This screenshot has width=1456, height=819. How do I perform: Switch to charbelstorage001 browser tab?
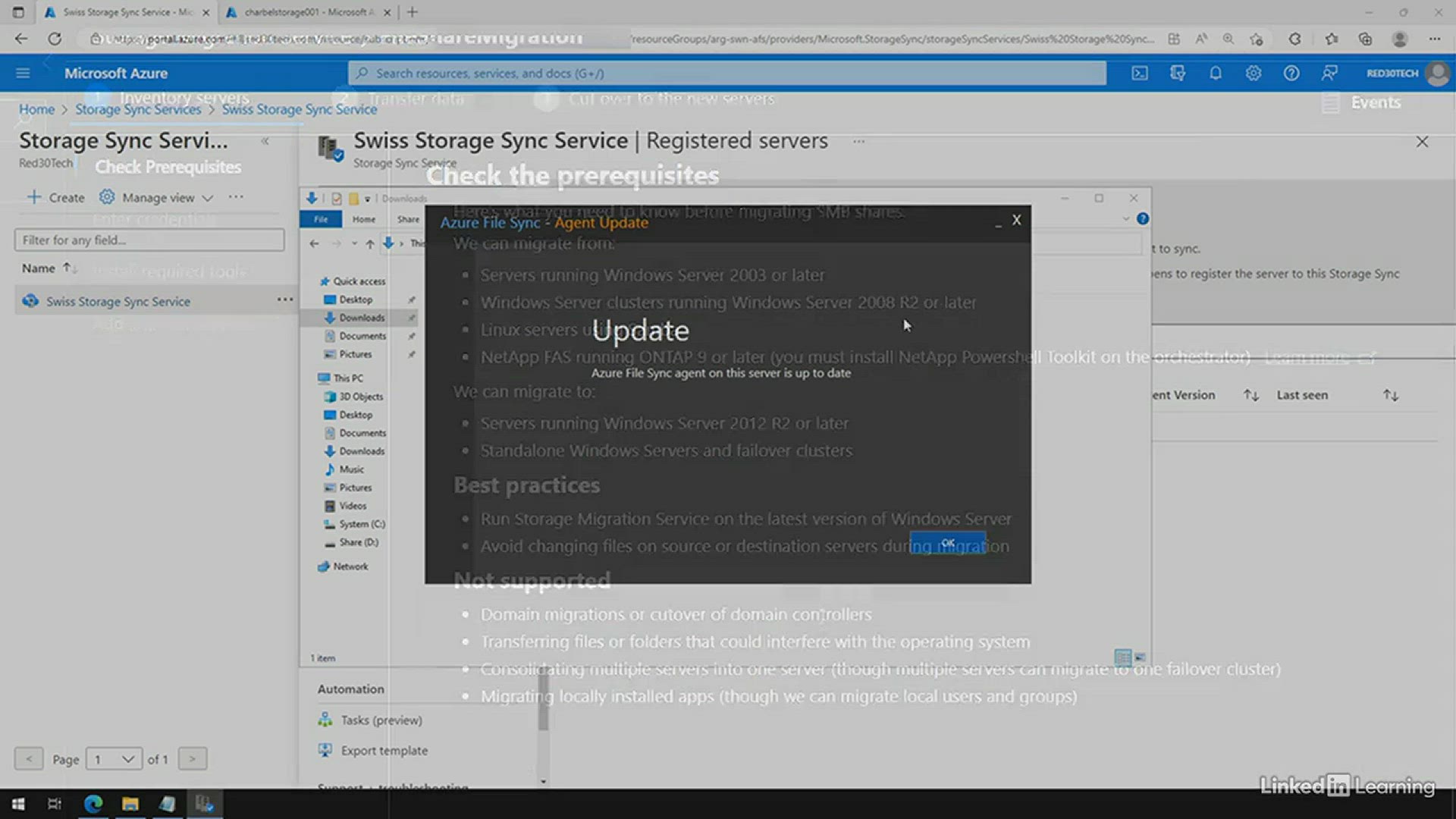(305, 12)
